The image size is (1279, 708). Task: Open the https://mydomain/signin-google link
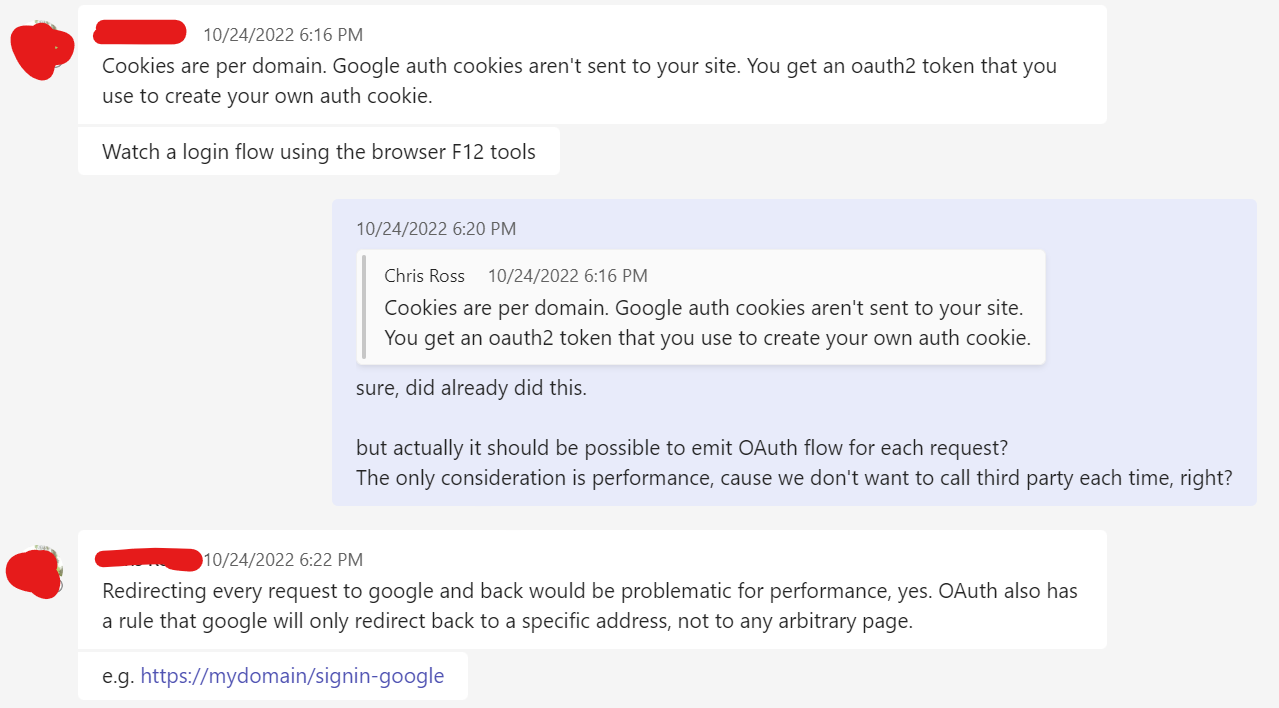coord(292,676)
